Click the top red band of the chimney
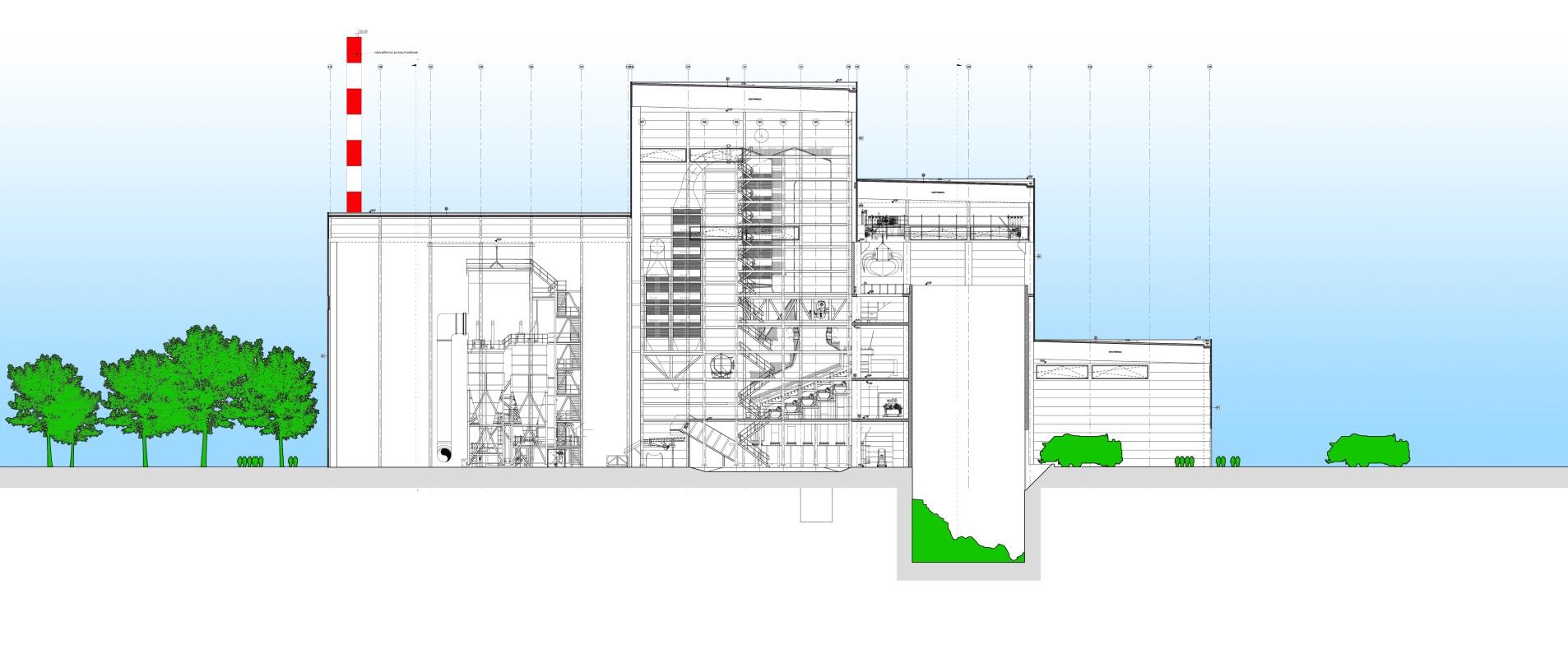The image size is (1568, 654). click(354, 48)
